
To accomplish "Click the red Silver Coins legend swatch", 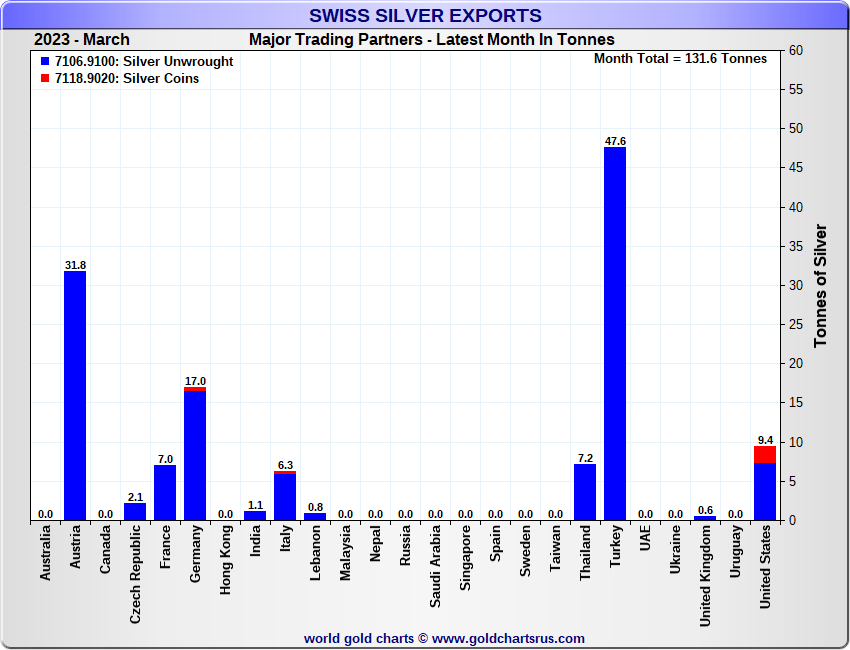I will [45, 79].
